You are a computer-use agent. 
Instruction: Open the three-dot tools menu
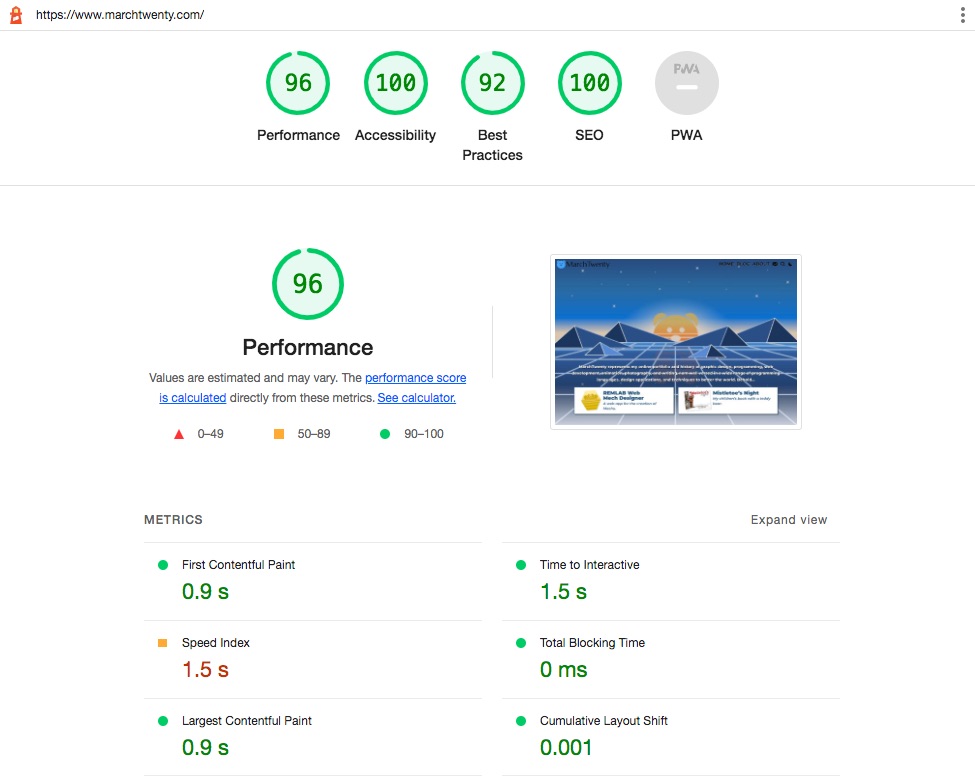click(x=962, y=15)
